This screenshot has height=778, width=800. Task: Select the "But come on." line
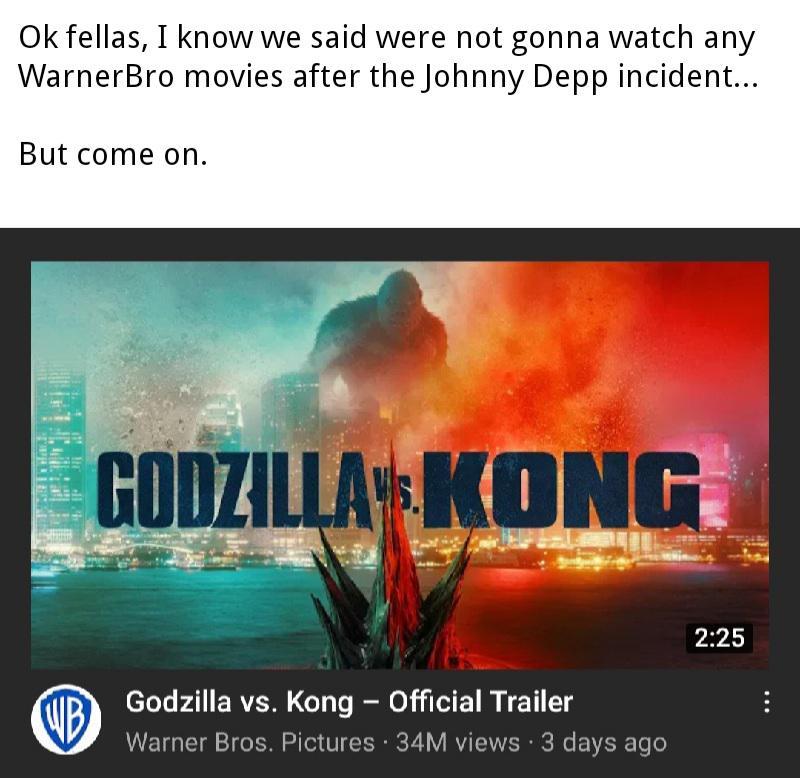113,154
